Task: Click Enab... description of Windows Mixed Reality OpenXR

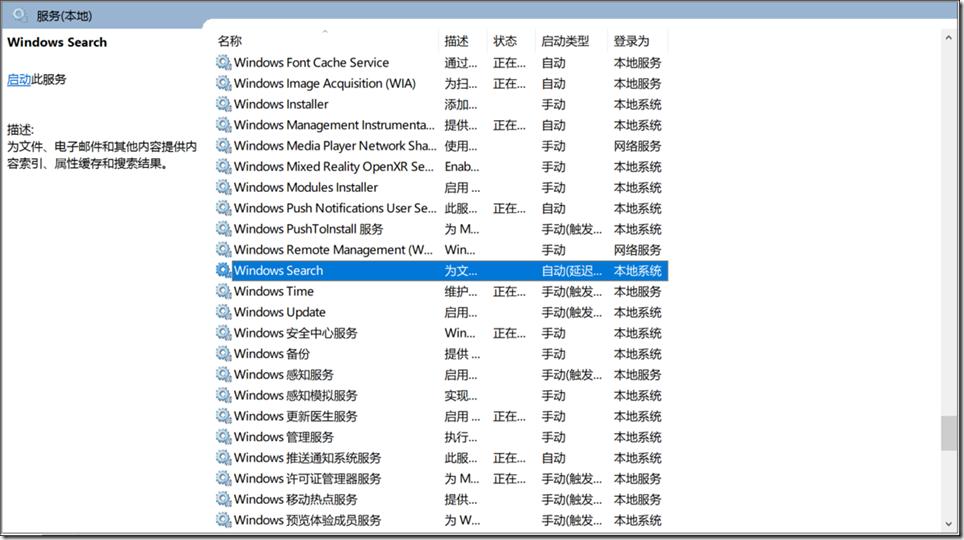Action: pyautogui.click(x=462, y=166)
